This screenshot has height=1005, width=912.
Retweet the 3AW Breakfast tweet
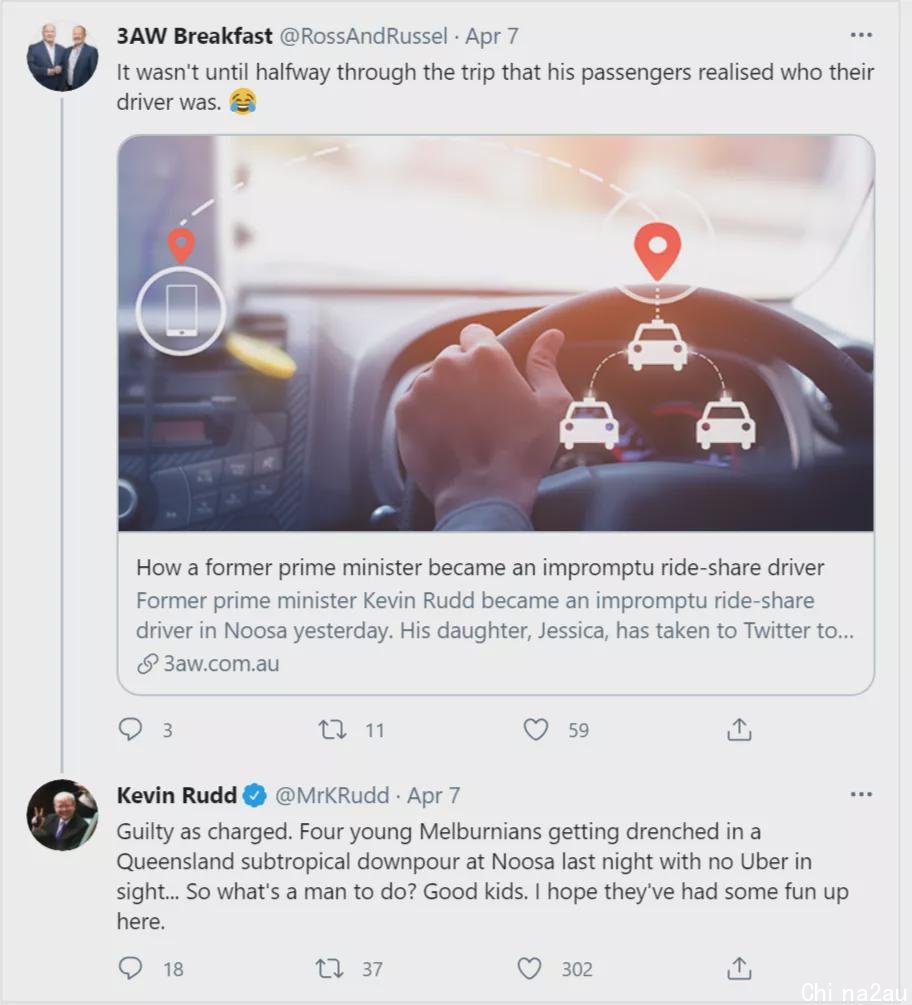coord(333,729)
